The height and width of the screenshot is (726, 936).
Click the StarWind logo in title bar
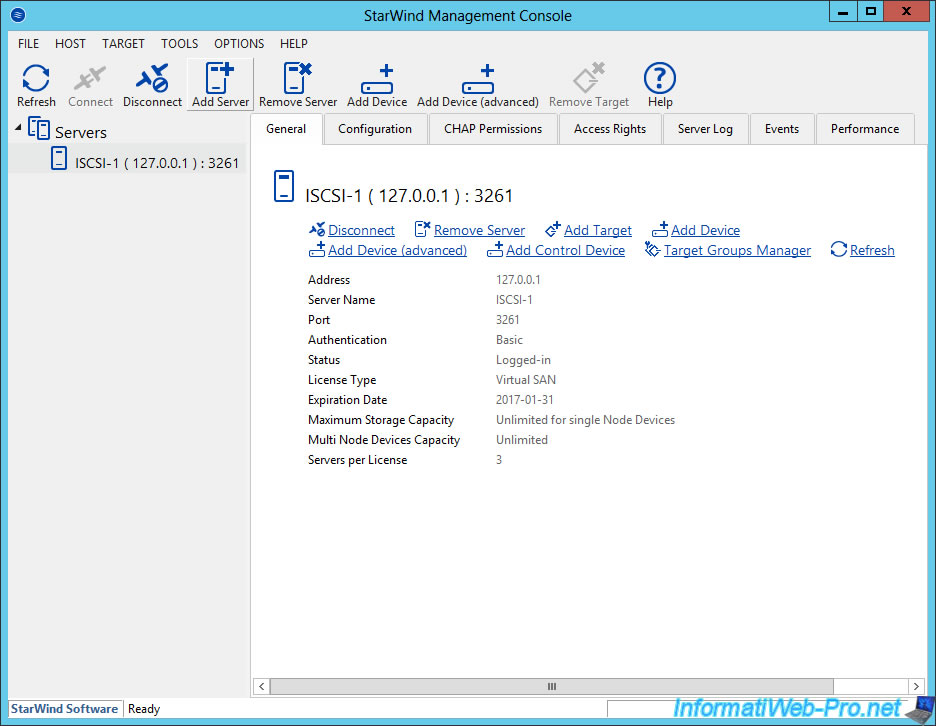pos(18,14)
